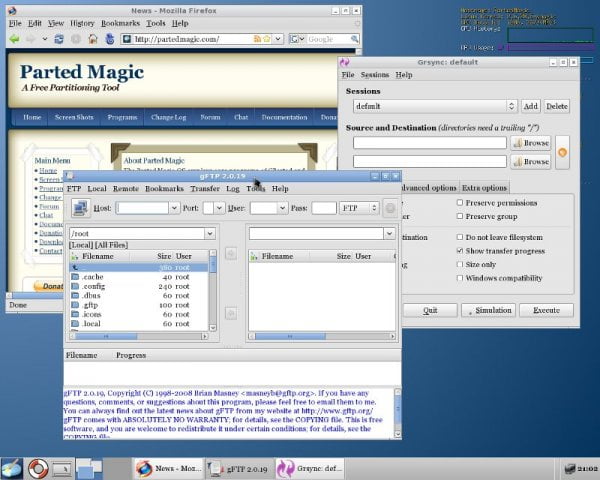Screen dimensions: 600x480
Task: Tick the Windows compatibility checkbox
Action: (460, 278)
